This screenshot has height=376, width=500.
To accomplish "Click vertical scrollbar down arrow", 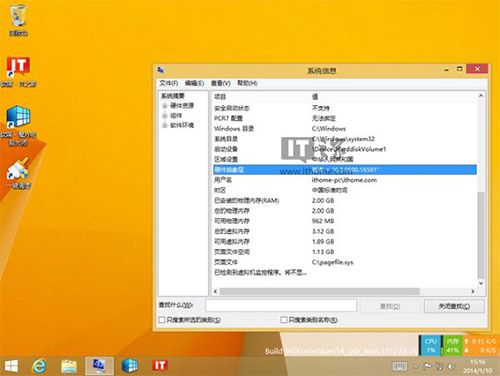I will click(481, 283).
